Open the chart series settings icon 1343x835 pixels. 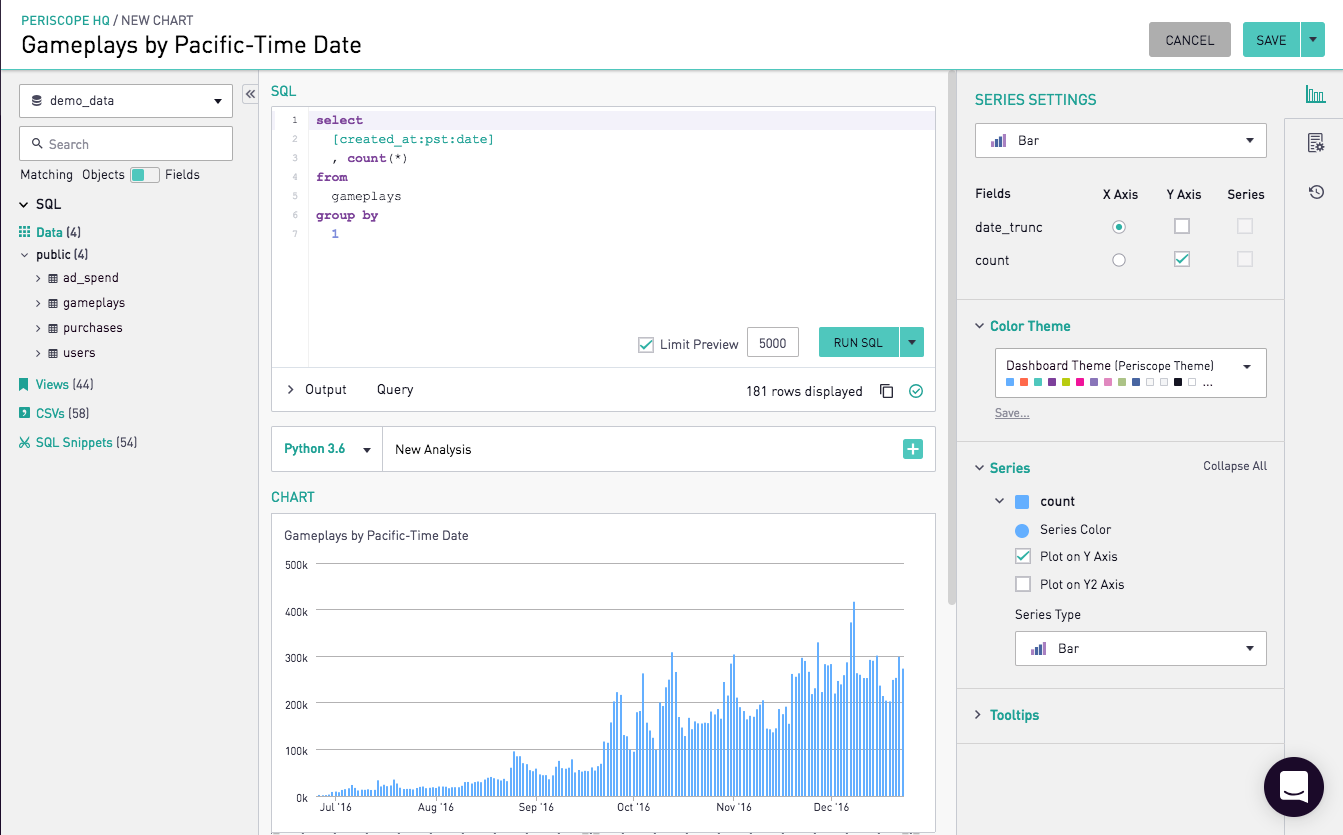tap(1316, 95)
